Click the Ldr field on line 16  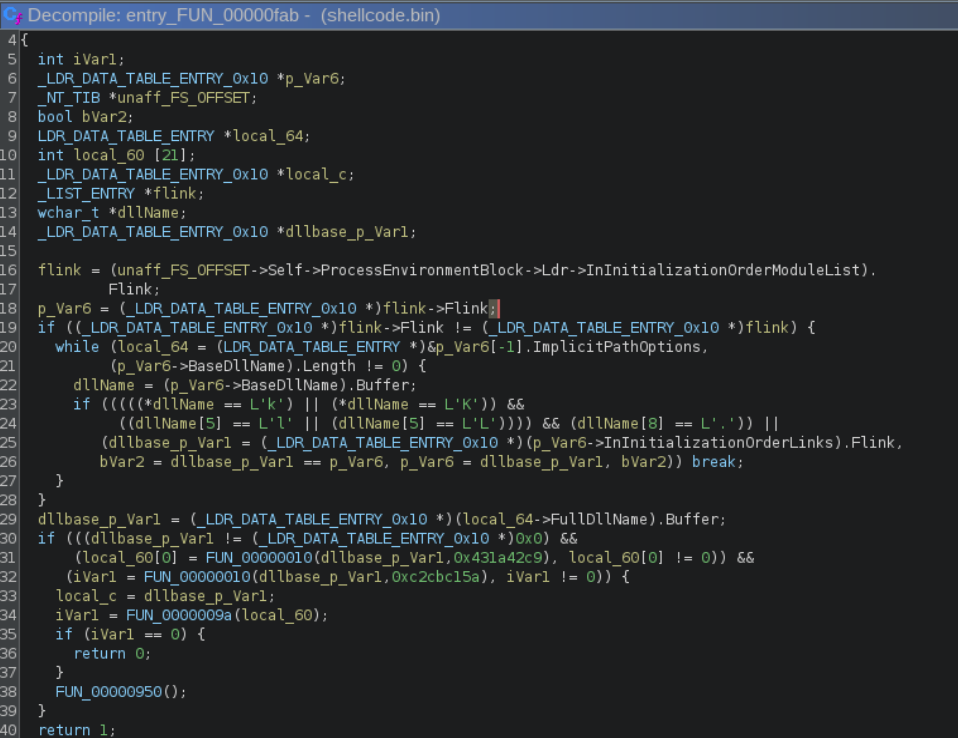coord(555,270)
